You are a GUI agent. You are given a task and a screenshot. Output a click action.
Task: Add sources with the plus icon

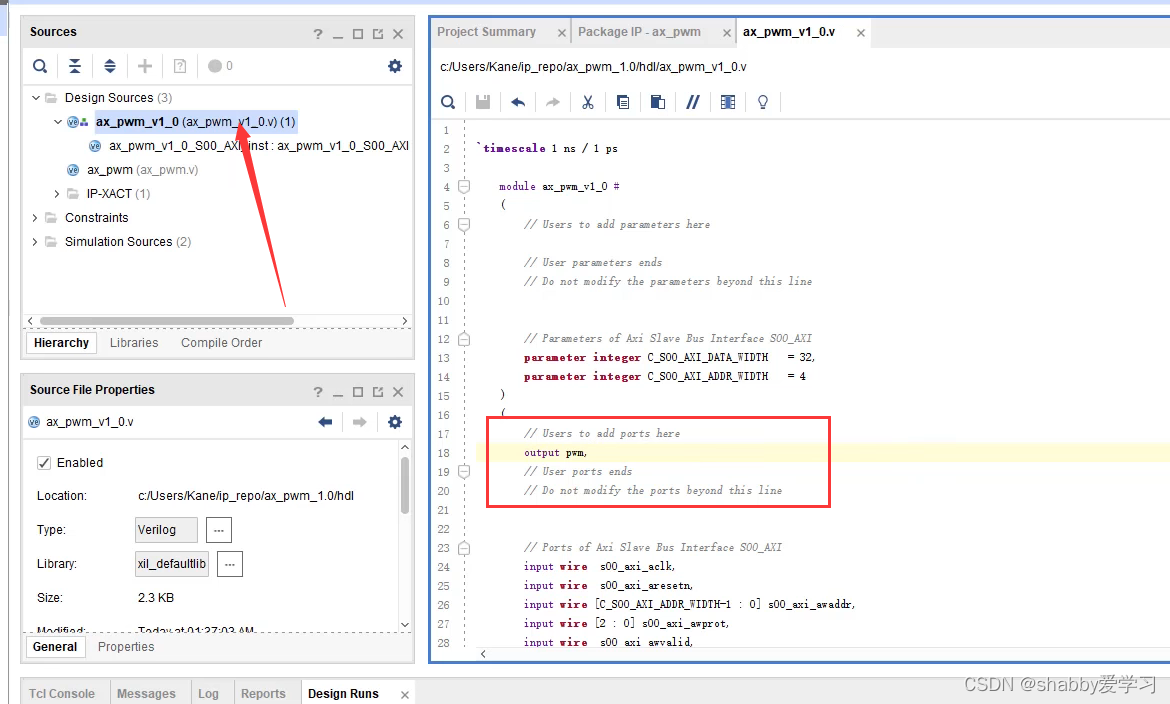[x=145, y=66]
